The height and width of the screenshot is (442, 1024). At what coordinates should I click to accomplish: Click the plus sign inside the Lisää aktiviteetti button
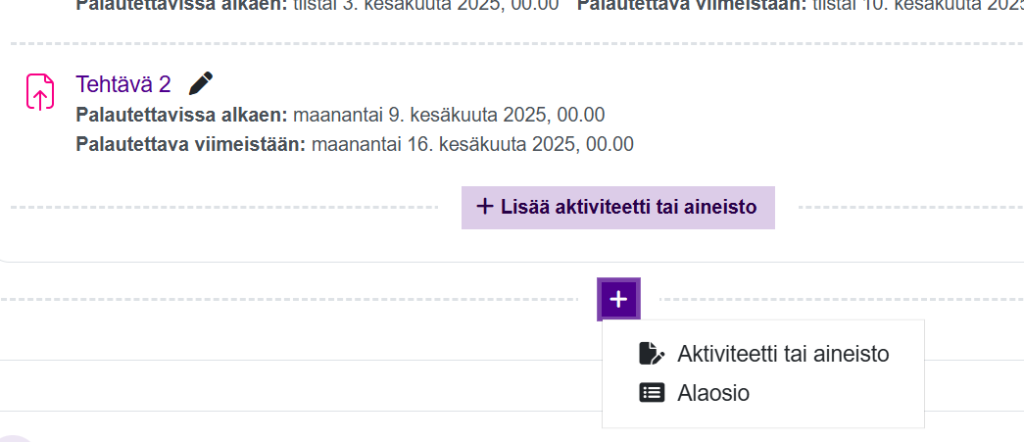click(x=485, y=207)
